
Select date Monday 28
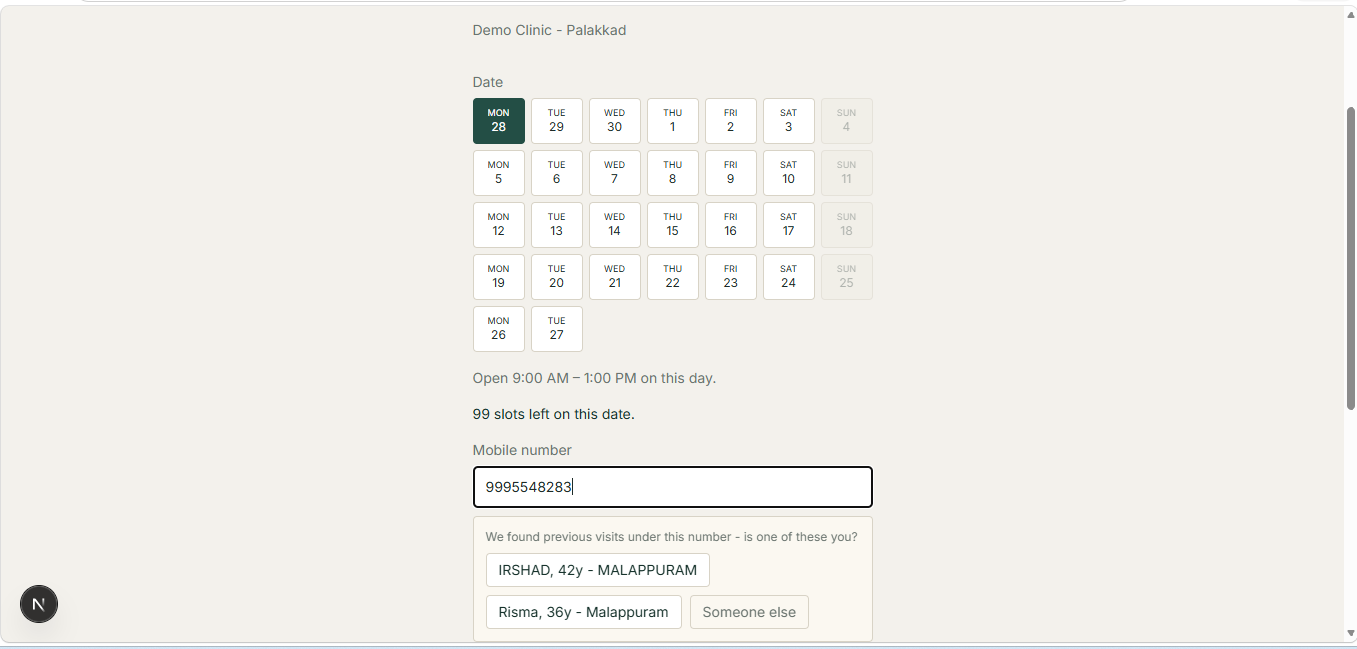[499, 121]
